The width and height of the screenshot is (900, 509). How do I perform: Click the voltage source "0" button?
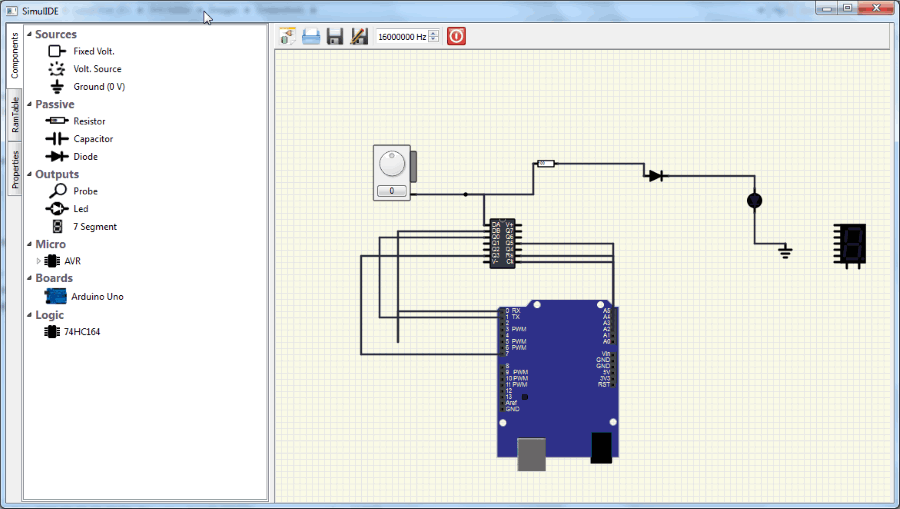(392, 191)
